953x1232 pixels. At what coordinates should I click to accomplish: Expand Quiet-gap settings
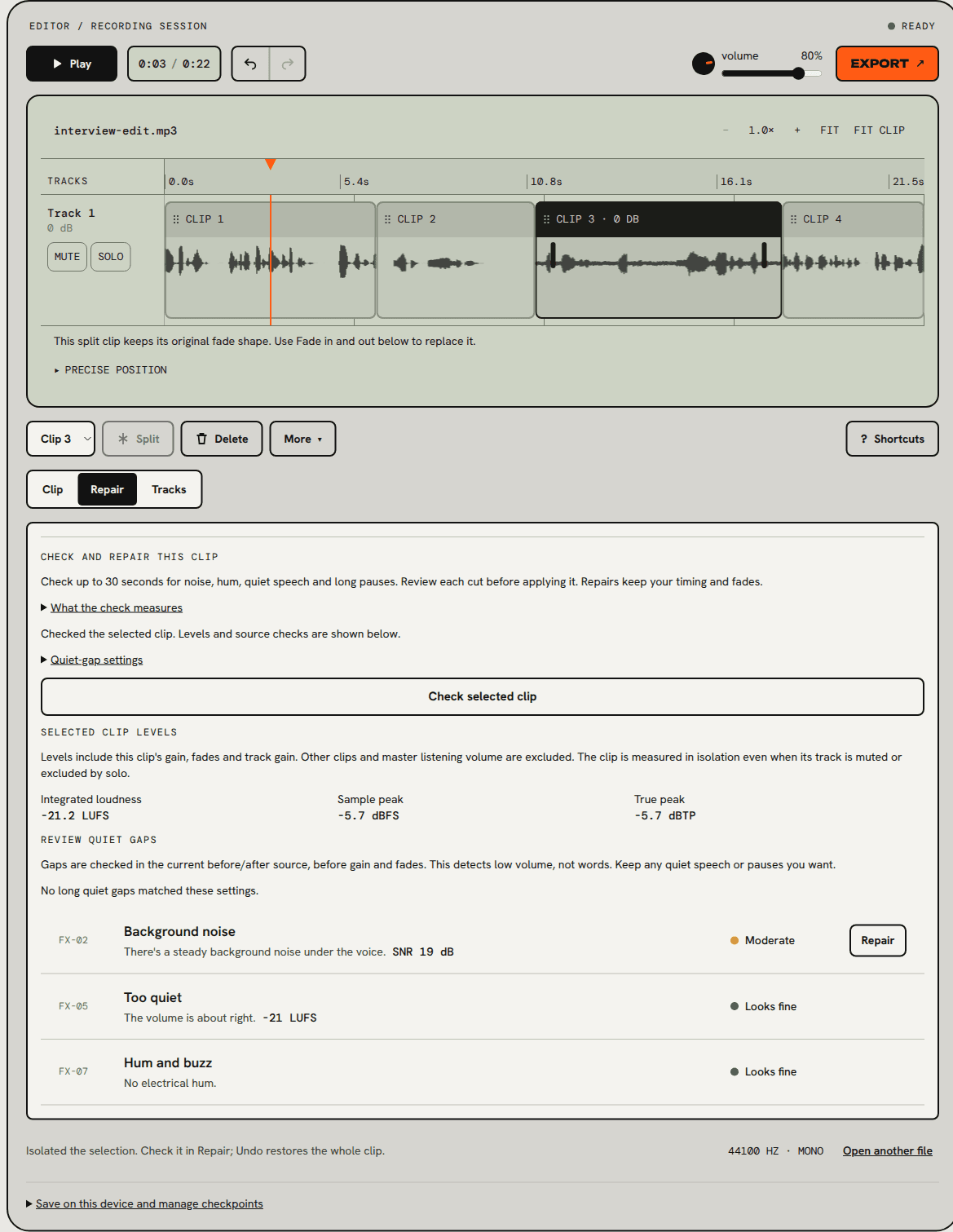point(92,660)
